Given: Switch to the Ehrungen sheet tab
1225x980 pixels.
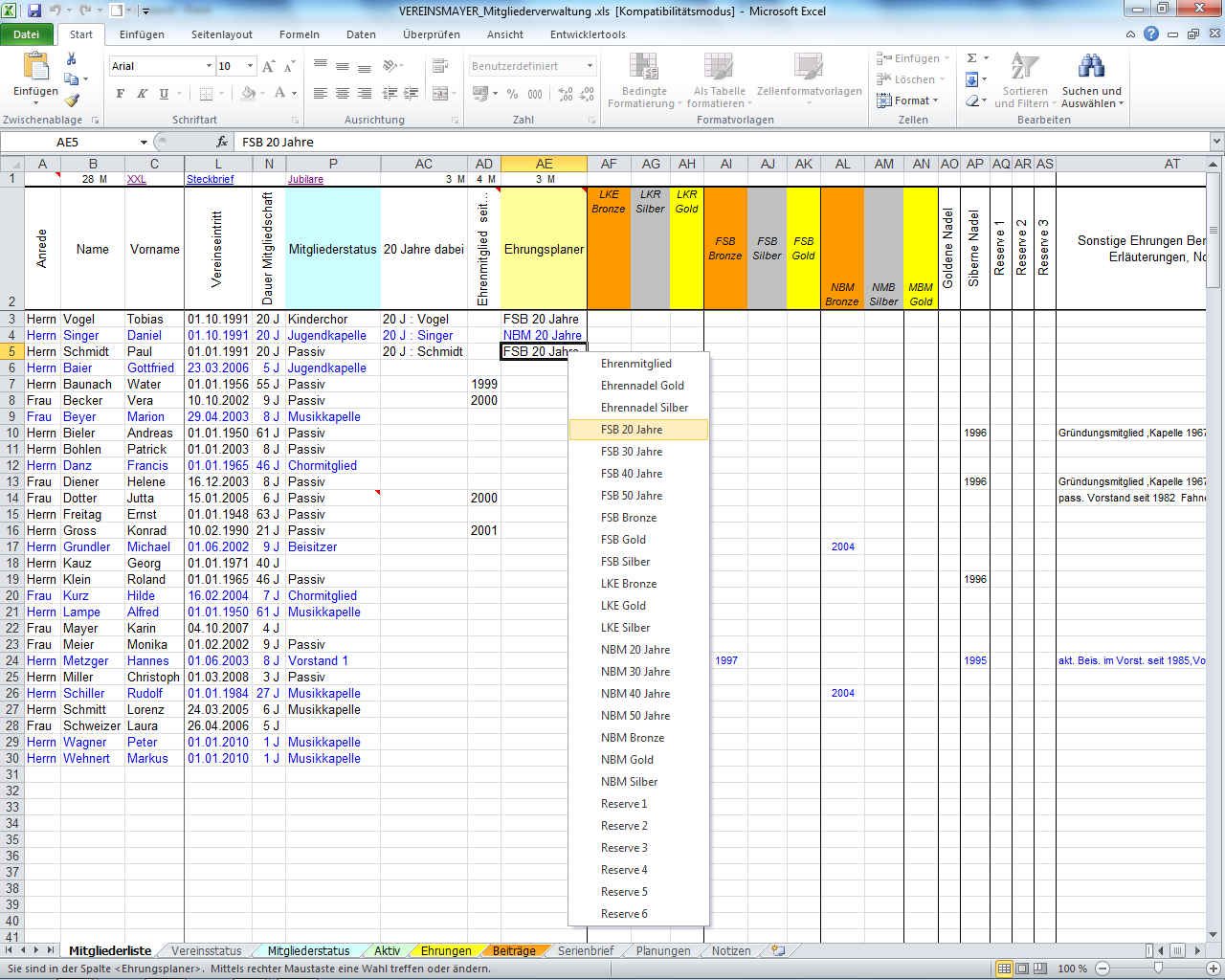Looking at the screenshot, I should point(446,951).
